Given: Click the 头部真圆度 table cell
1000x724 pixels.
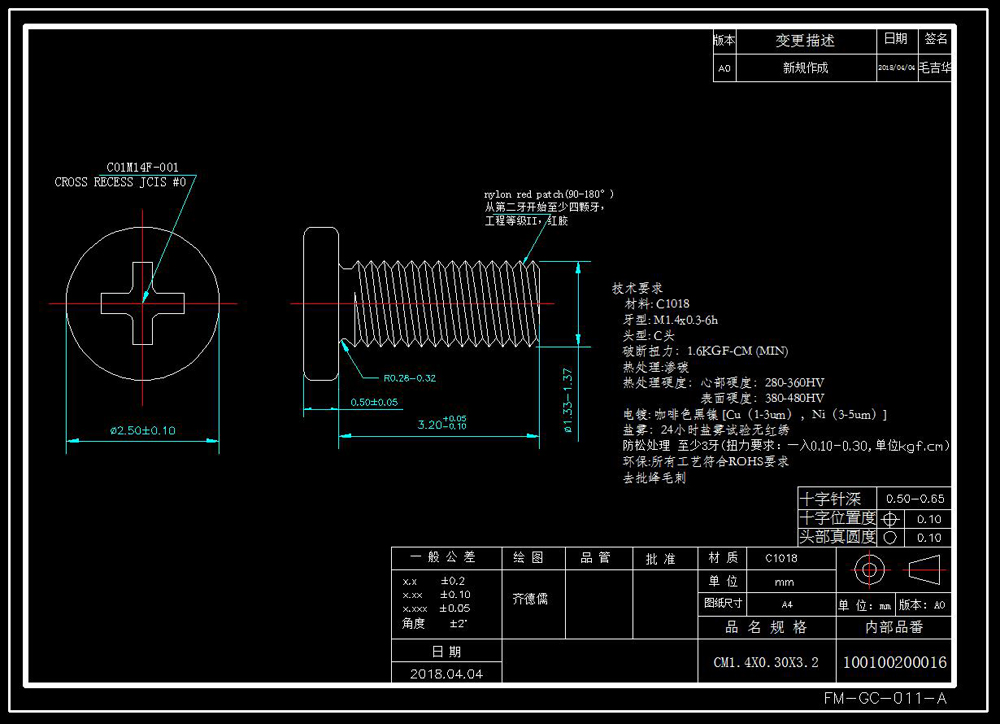Looking at the screenshot, I should (x=837, y=537).
